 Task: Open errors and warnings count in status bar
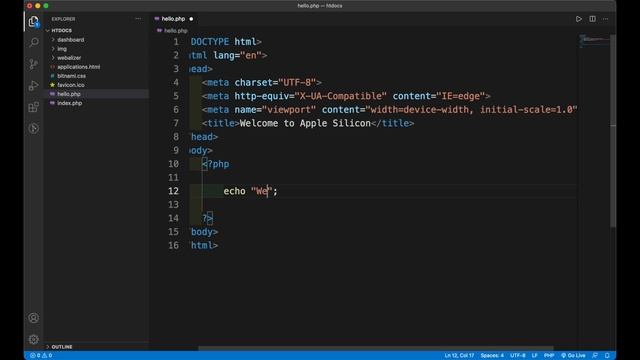(41, 356)
